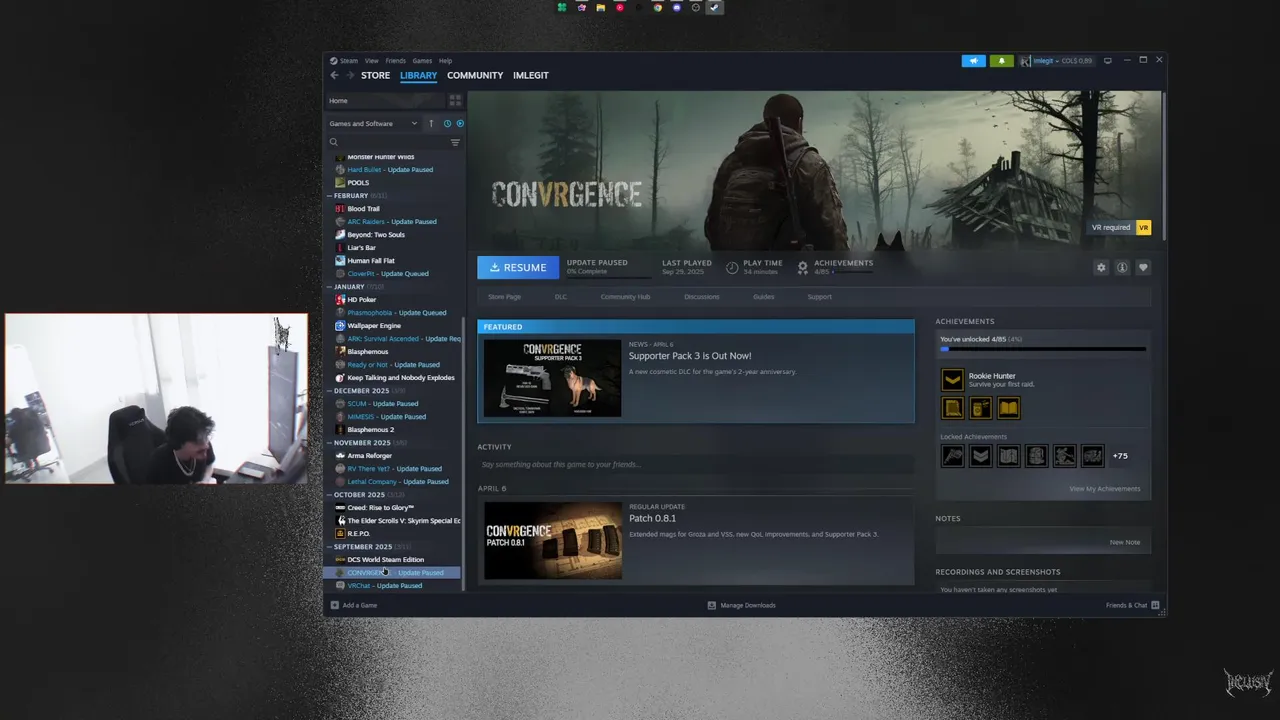Screen dimensions: 1280x720
Task: Toggle recent activity clock filter icon
Action: click(x=447, y=123)
